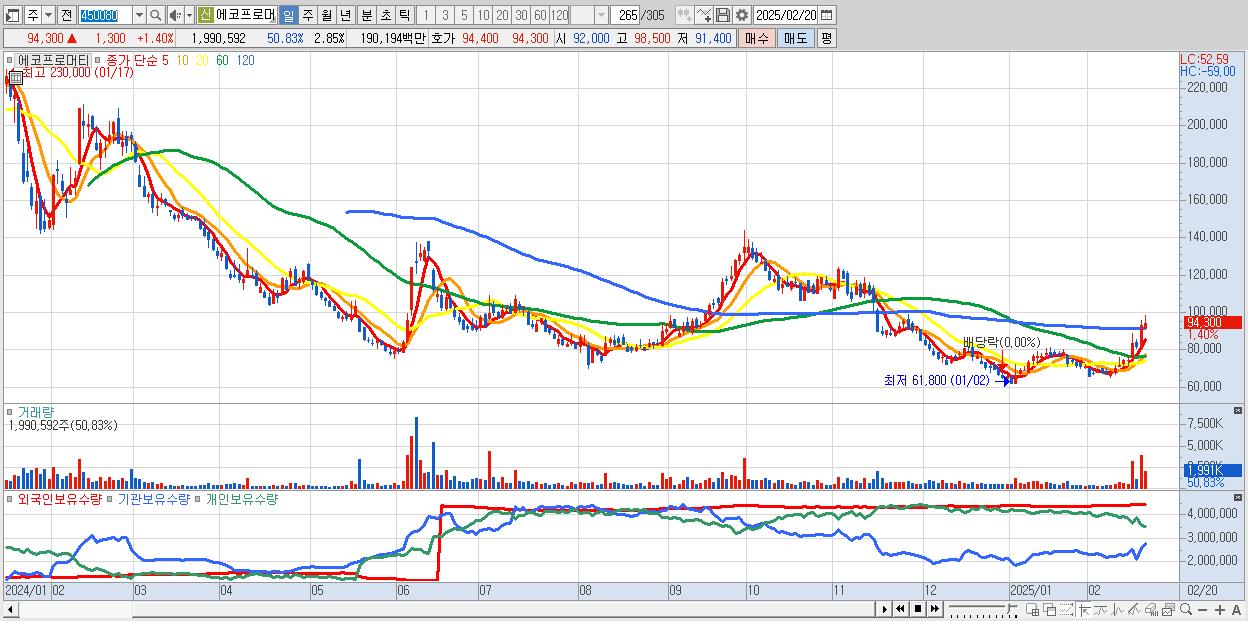This screenshot has height=621, width=1248.
Task: Click the 전 market button
Action: pos(66,15)
